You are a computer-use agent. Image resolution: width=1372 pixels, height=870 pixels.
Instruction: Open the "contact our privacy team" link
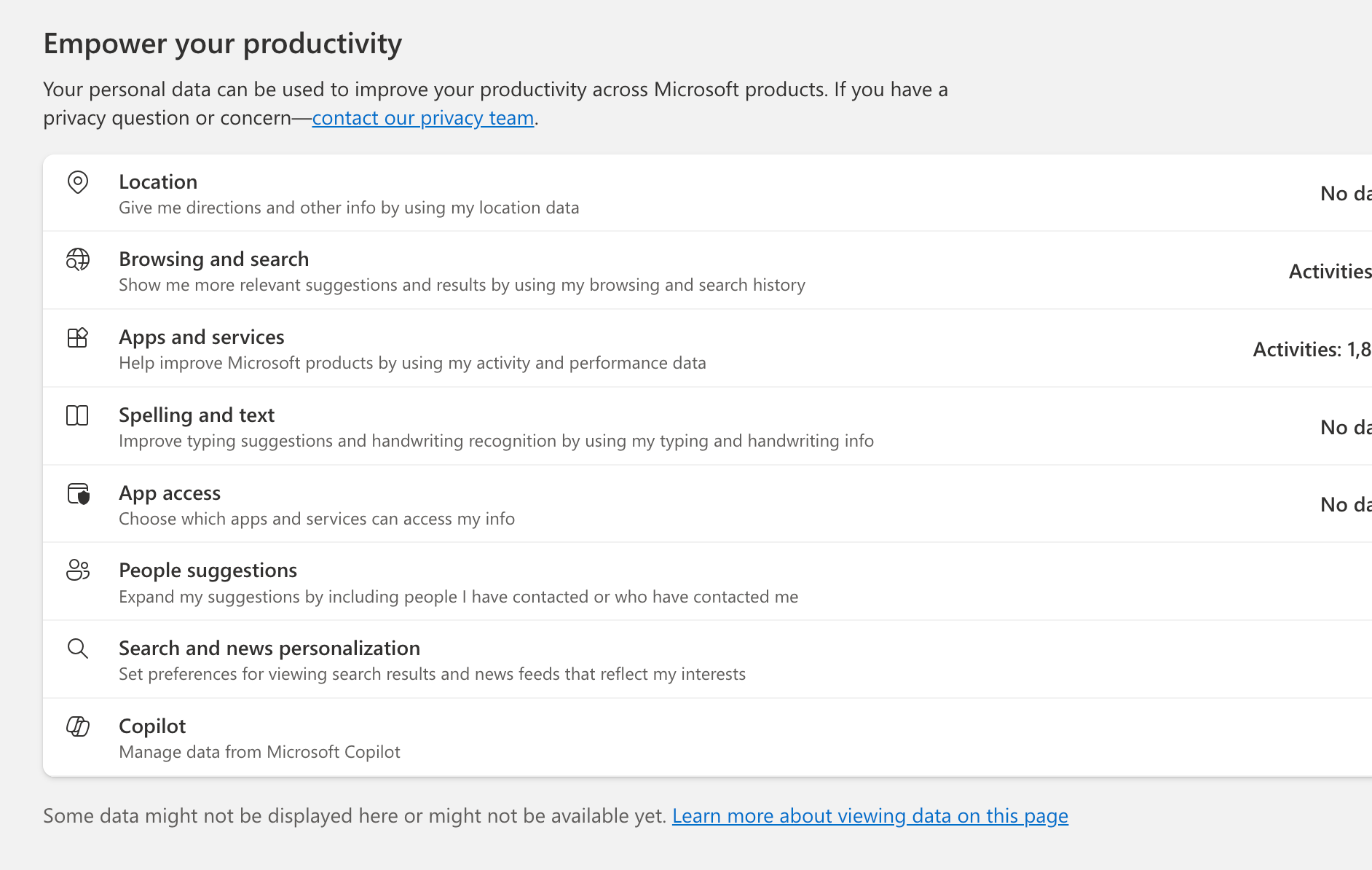(x=423, y=118)
